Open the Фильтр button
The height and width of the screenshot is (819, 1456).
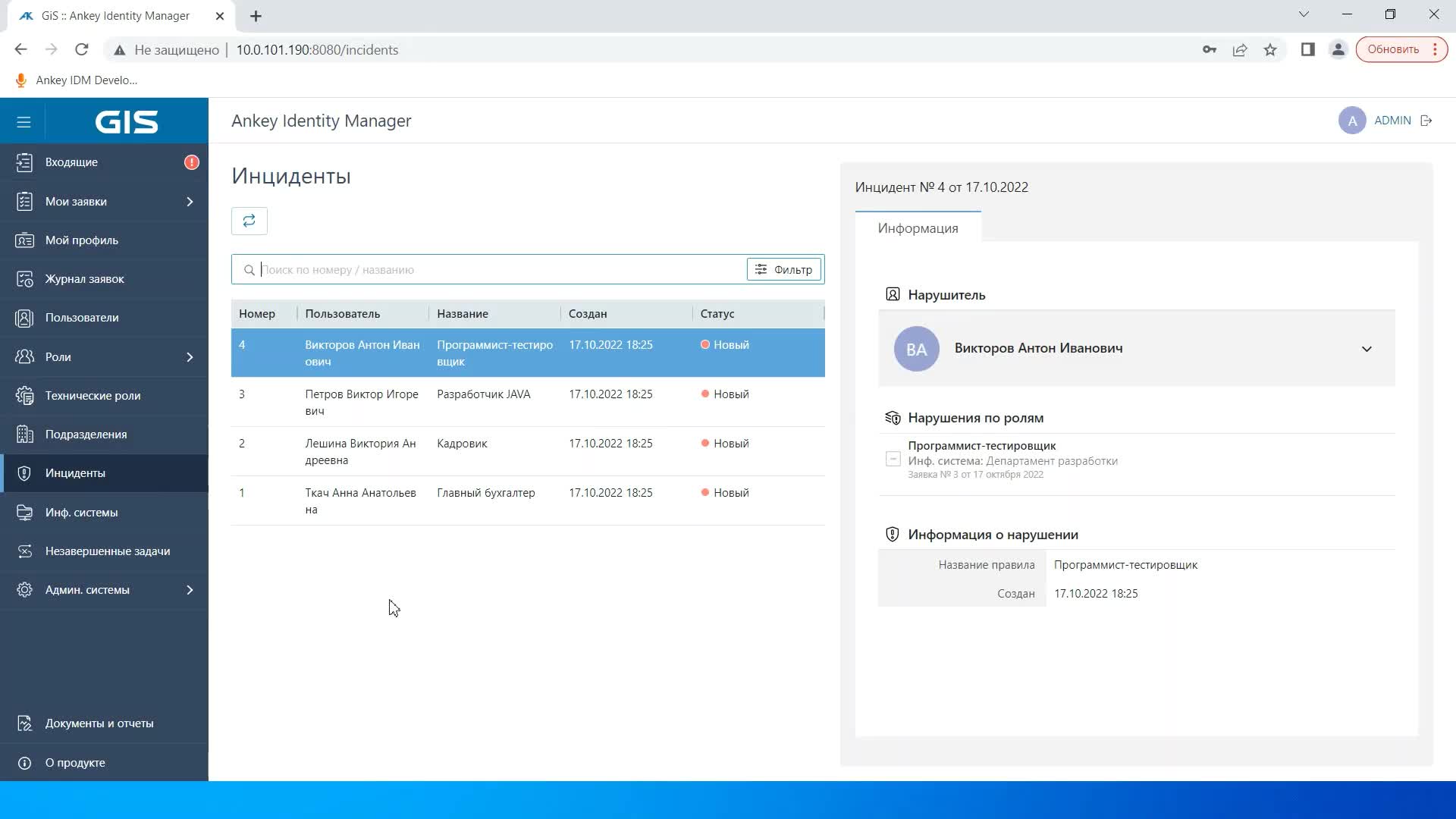783,269
